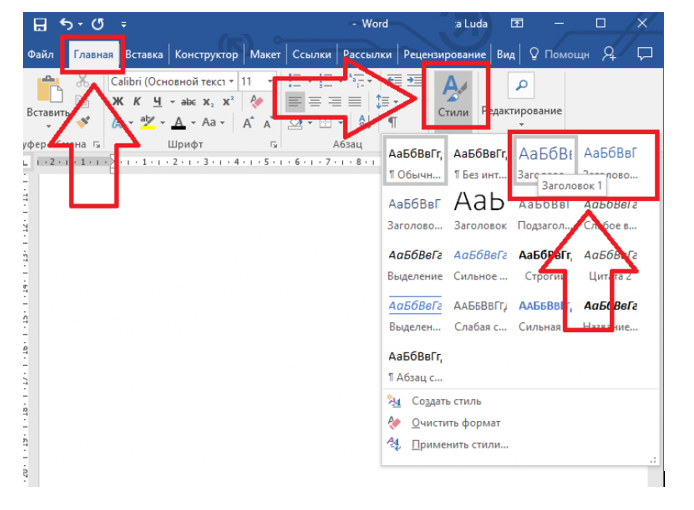Toggle Italic К formatting
This screenshot has height=510, width=694.
point(137,101)
